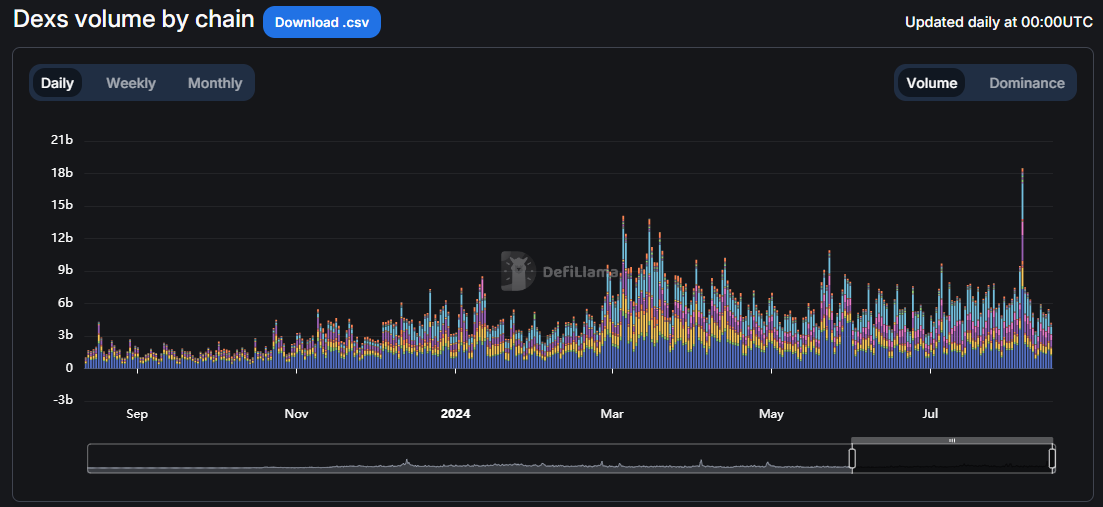Screen dimensions: 1103x507
Task: Click the "3b" y-axis label
Action: pyautogui.click(x=65, y=335)
